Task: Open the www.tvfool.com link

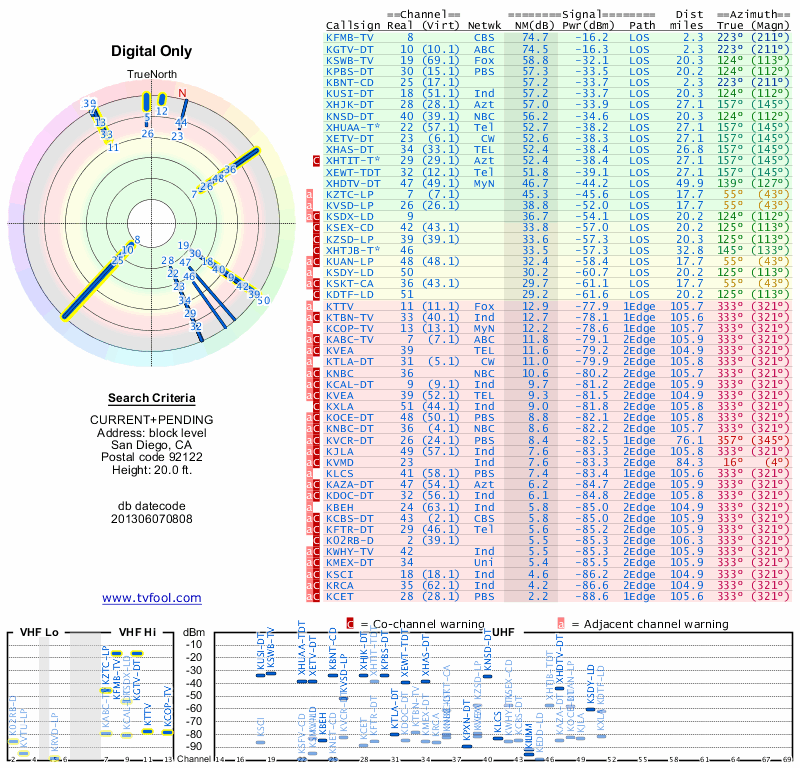Action: click(152, 598)
